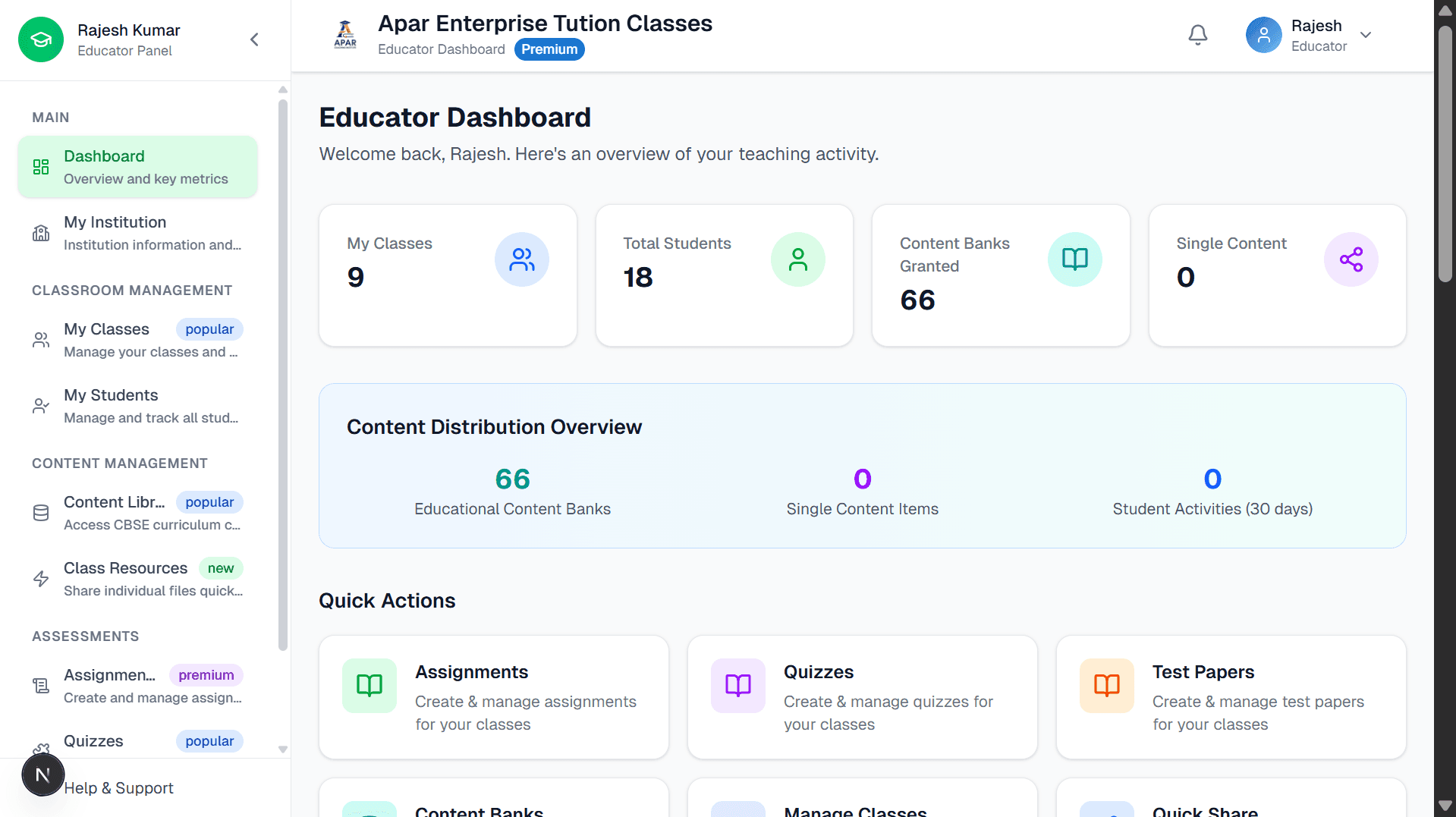Image resolution: width=1456 pixels, height=817 pixels.
Task: Click the My Students person-check icon
Action: click(41, 406)
